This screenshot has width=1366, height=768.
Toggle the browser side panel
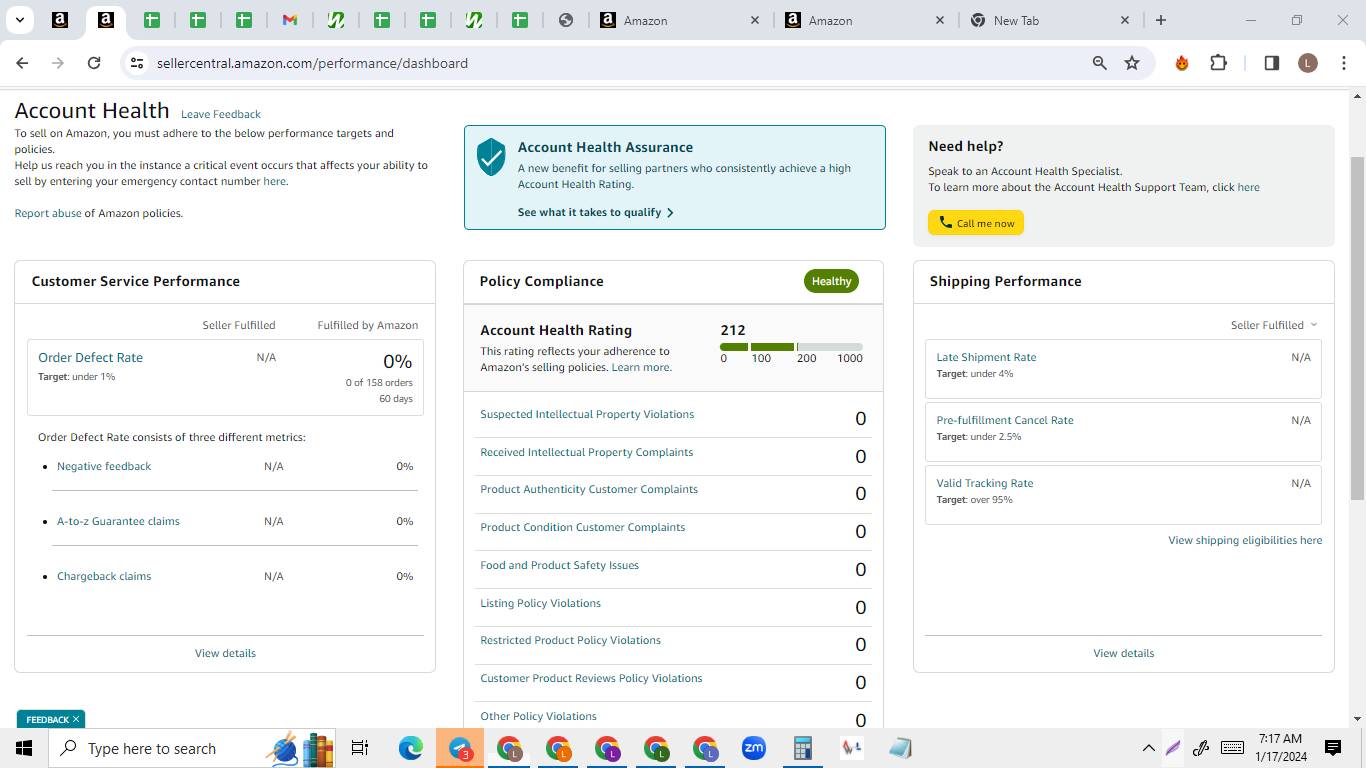tap(1272, 63)
